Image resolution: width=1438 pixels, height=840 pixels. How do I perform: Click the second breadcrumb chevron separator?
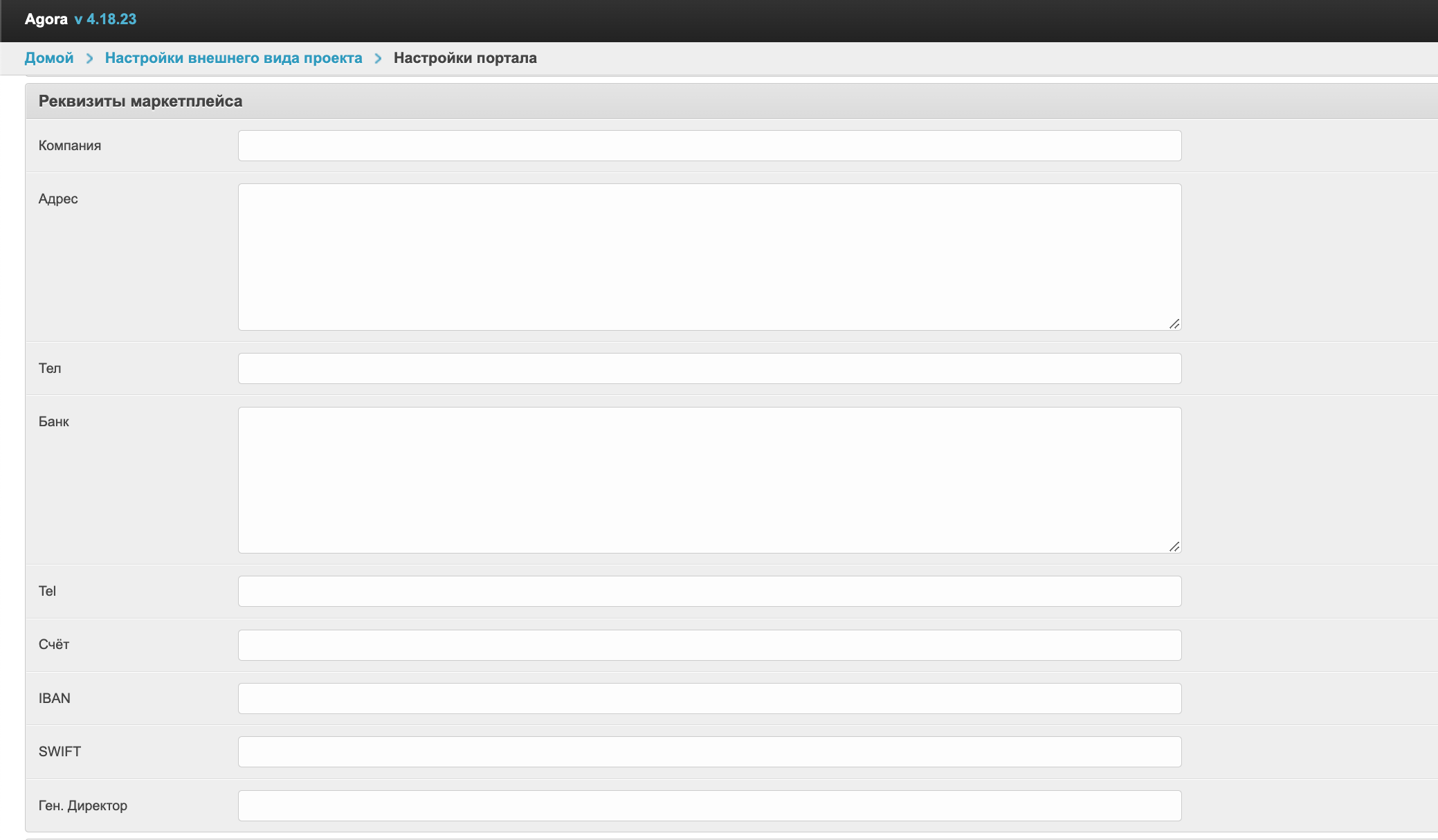click(x=378, y=59)
